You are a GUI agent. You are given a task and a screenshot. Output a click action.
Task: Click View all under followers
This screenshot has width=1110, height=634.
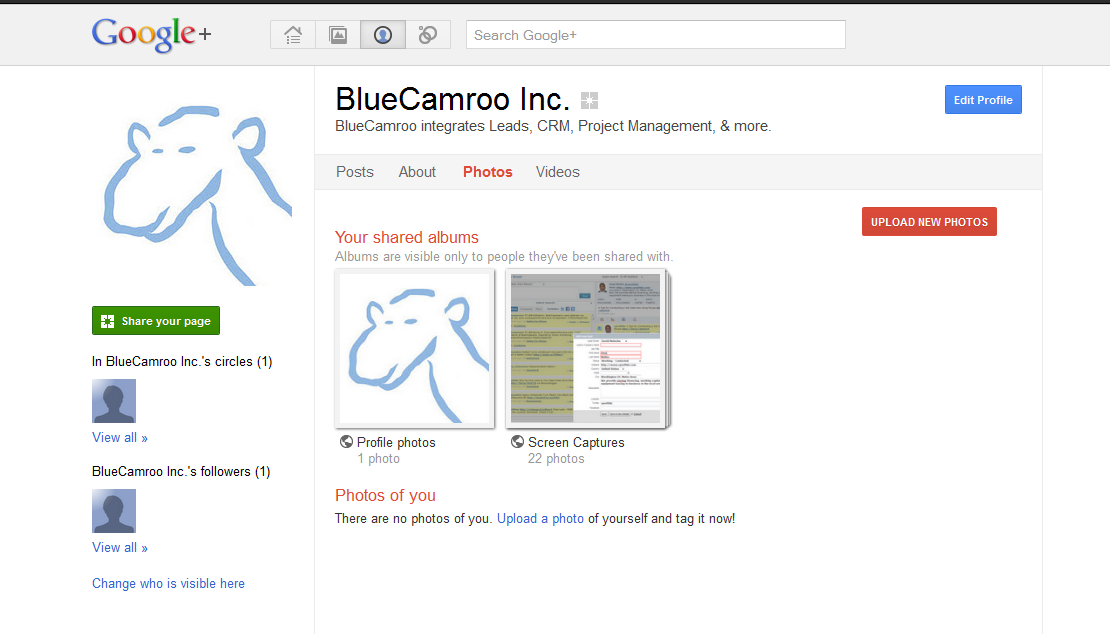[120, 548]
